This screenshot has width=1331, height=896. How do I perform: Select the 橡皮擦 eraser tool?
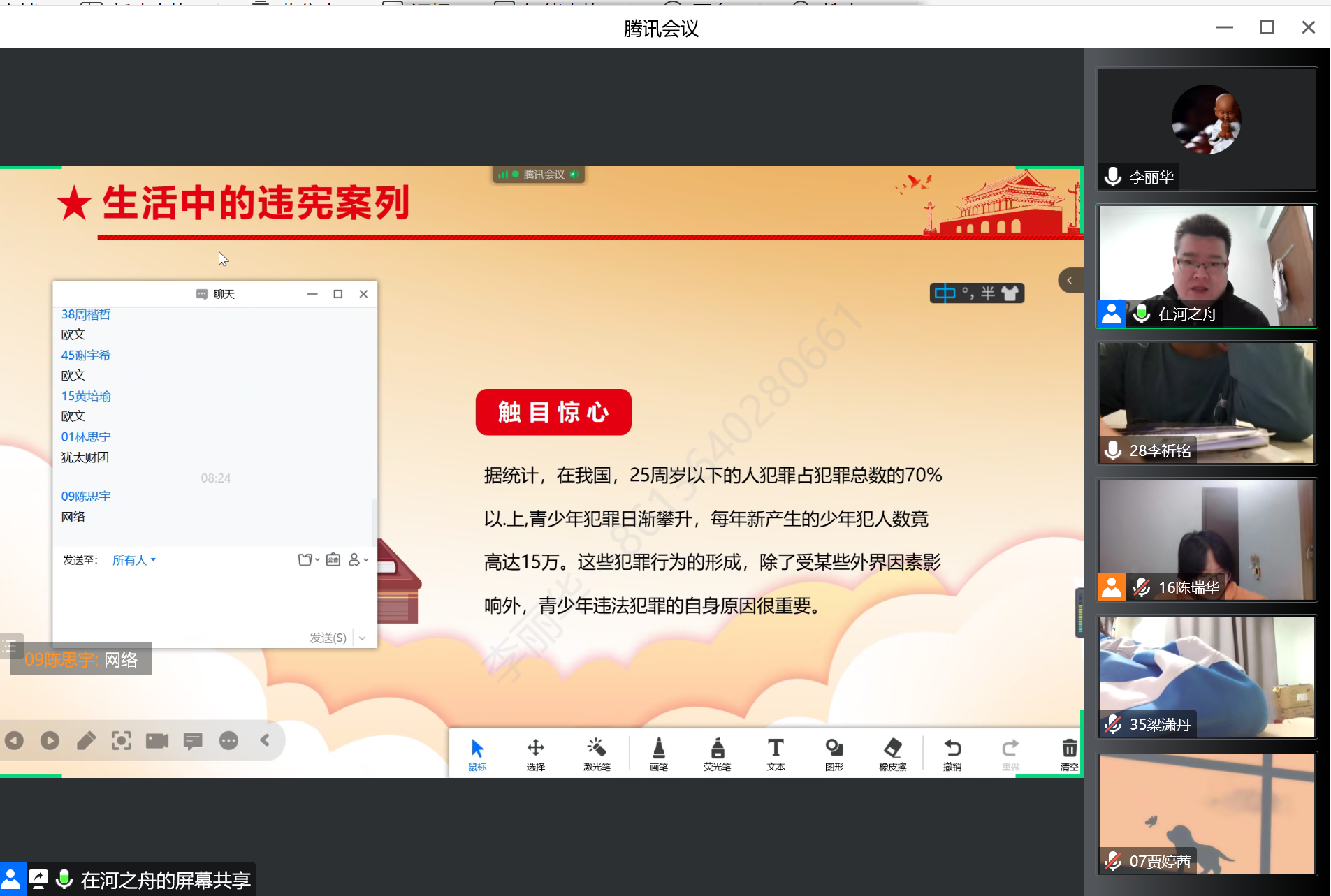pos(892,754)
